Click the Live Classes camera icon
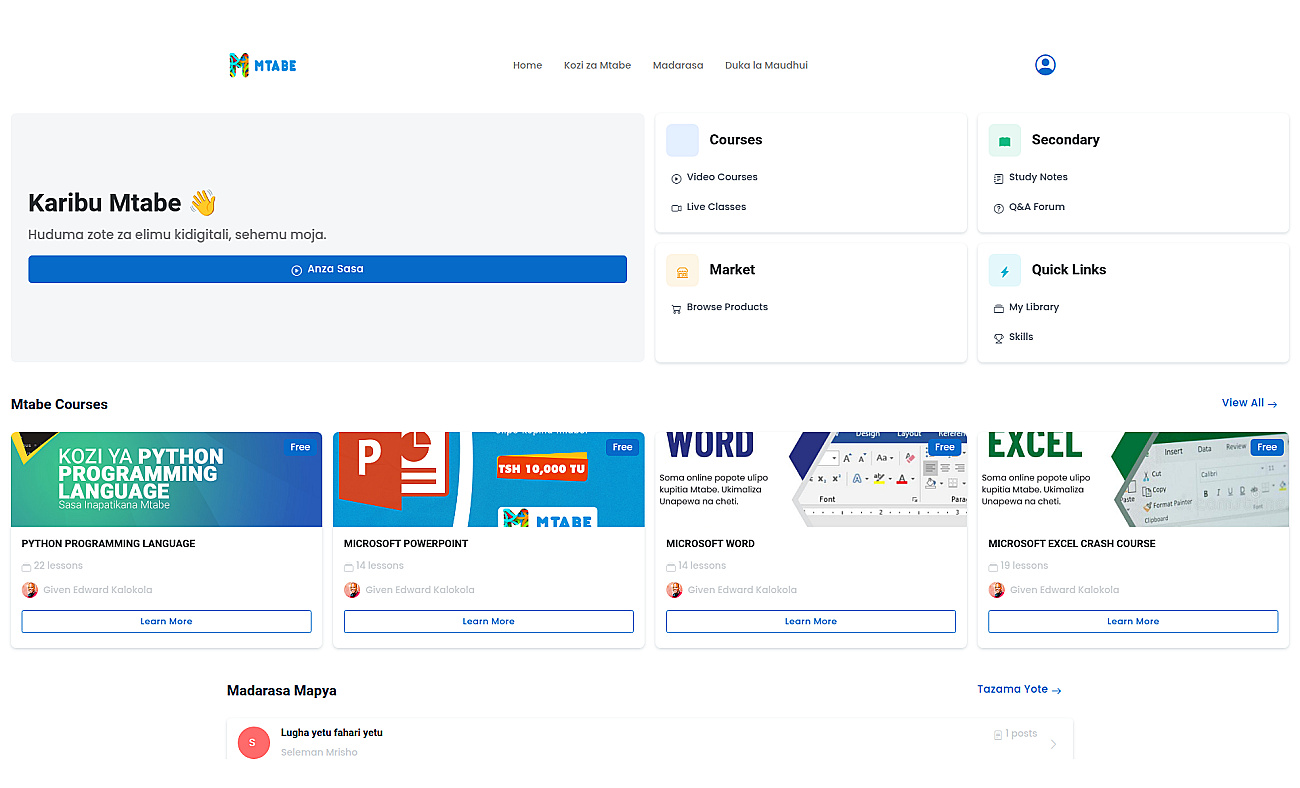The width and height of the screenshot is (1300, 788). pyautogui.click(x=676, y=208)
